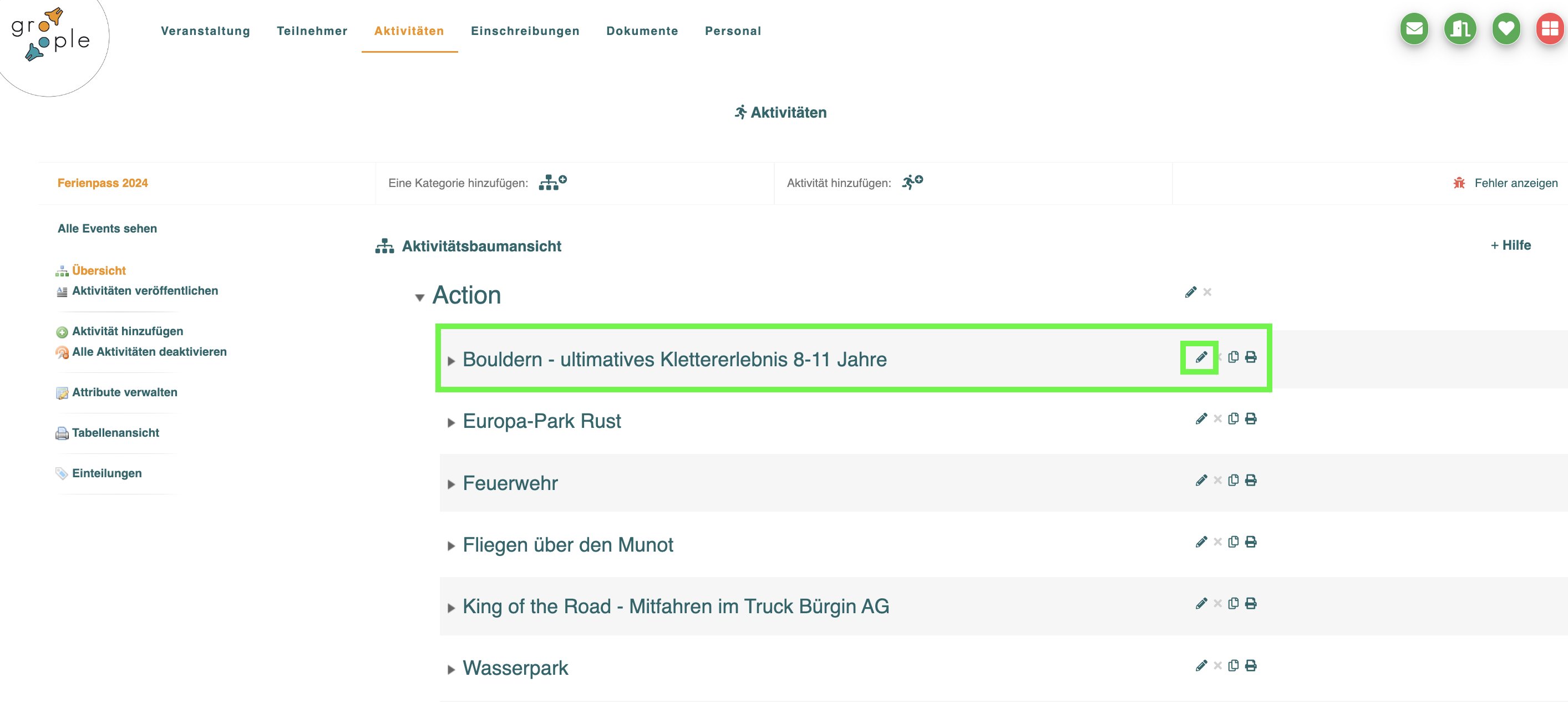1568x702 pixels.
Task: Open the Teilnehmer menu
Action: pyautogui.click(x=312, y=31)
